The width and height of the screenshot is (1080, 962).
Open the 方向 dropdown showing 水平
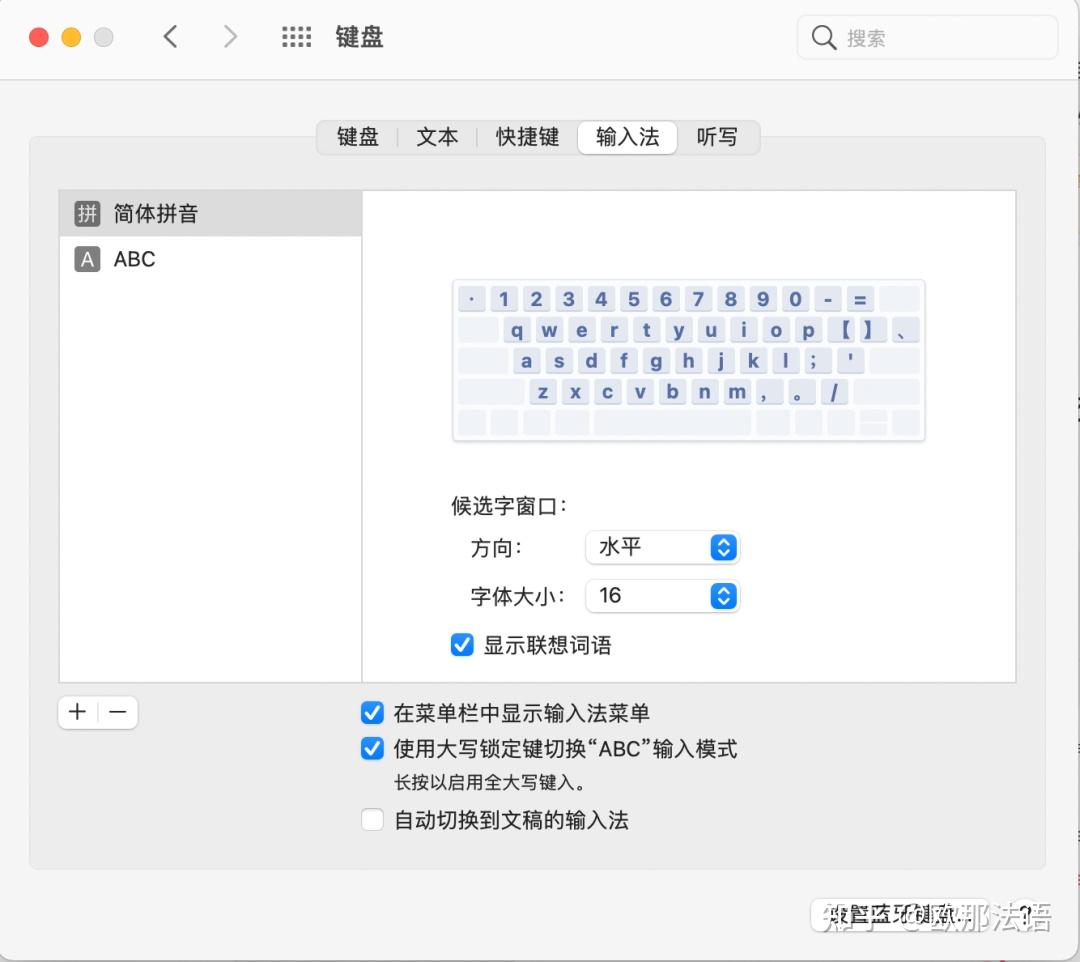tap(663, 547)
